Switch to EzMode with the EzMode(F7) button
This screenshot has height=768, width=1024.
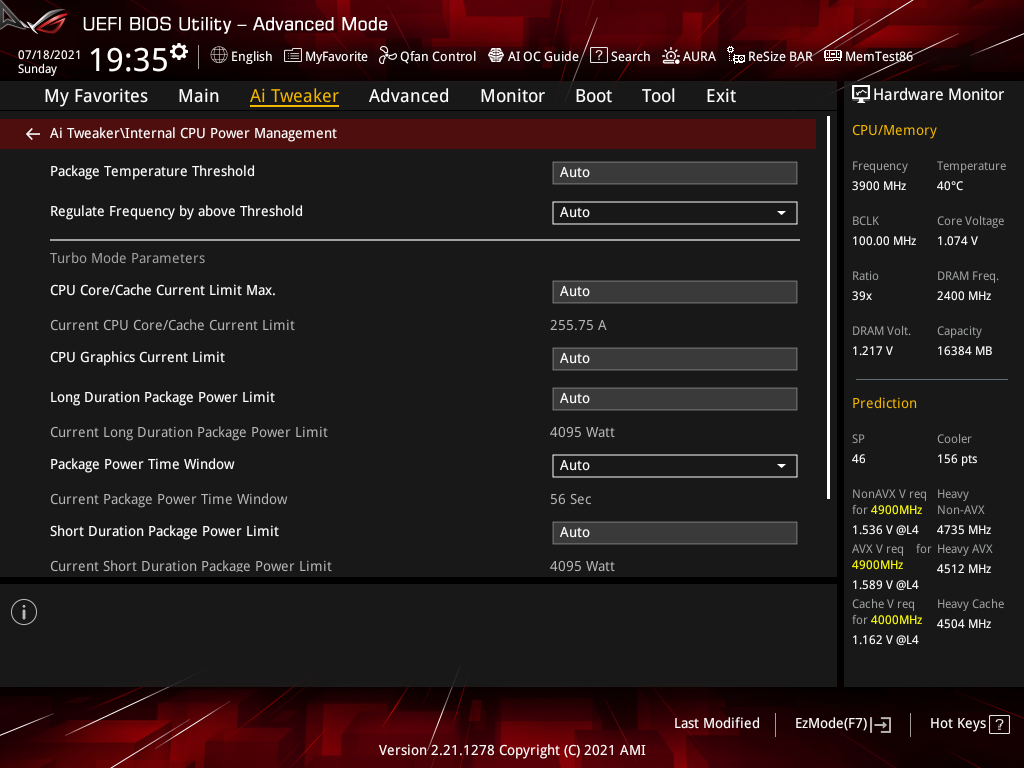pyautogui.click(x=842, y=723)
